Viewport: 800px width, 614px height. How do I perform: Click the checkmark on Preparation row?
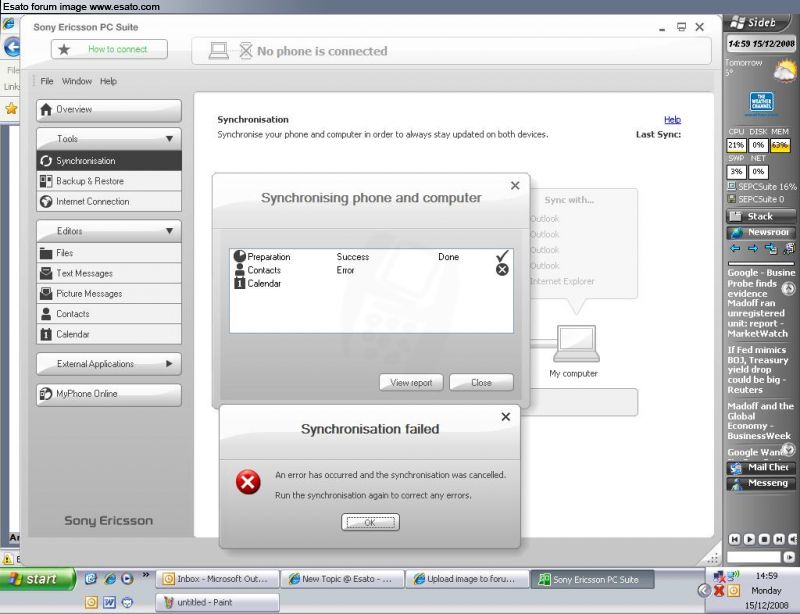pos(503,256)
